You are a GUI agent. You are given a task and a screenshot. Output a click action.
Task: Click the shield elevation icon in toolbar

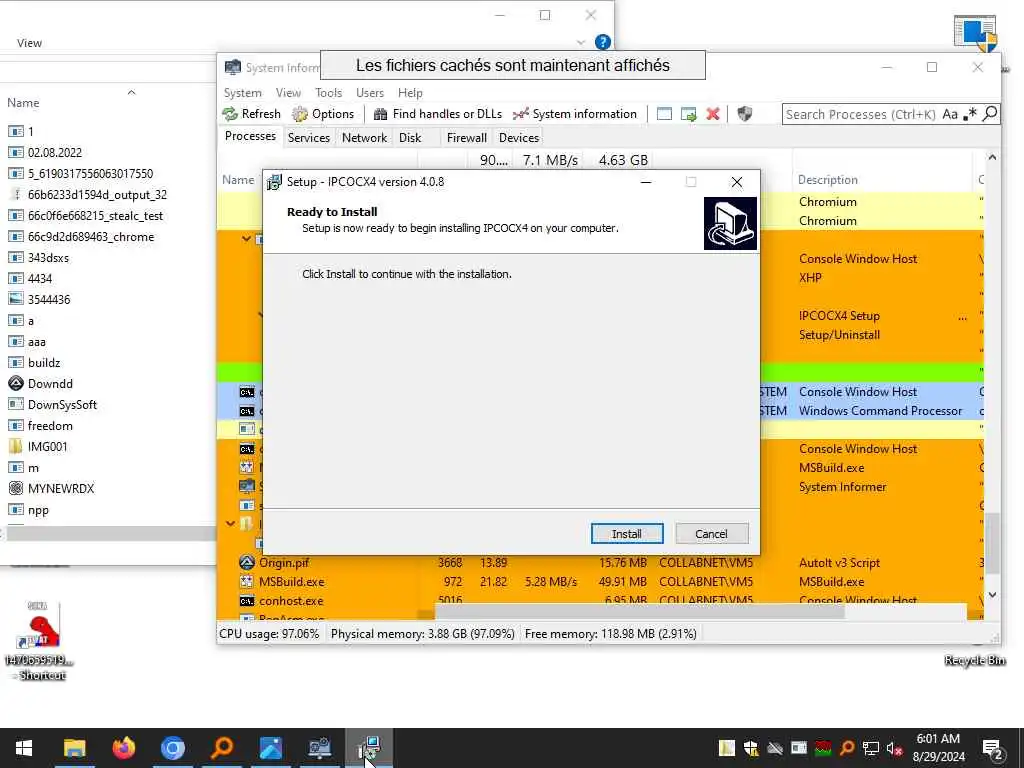(744, 114)
